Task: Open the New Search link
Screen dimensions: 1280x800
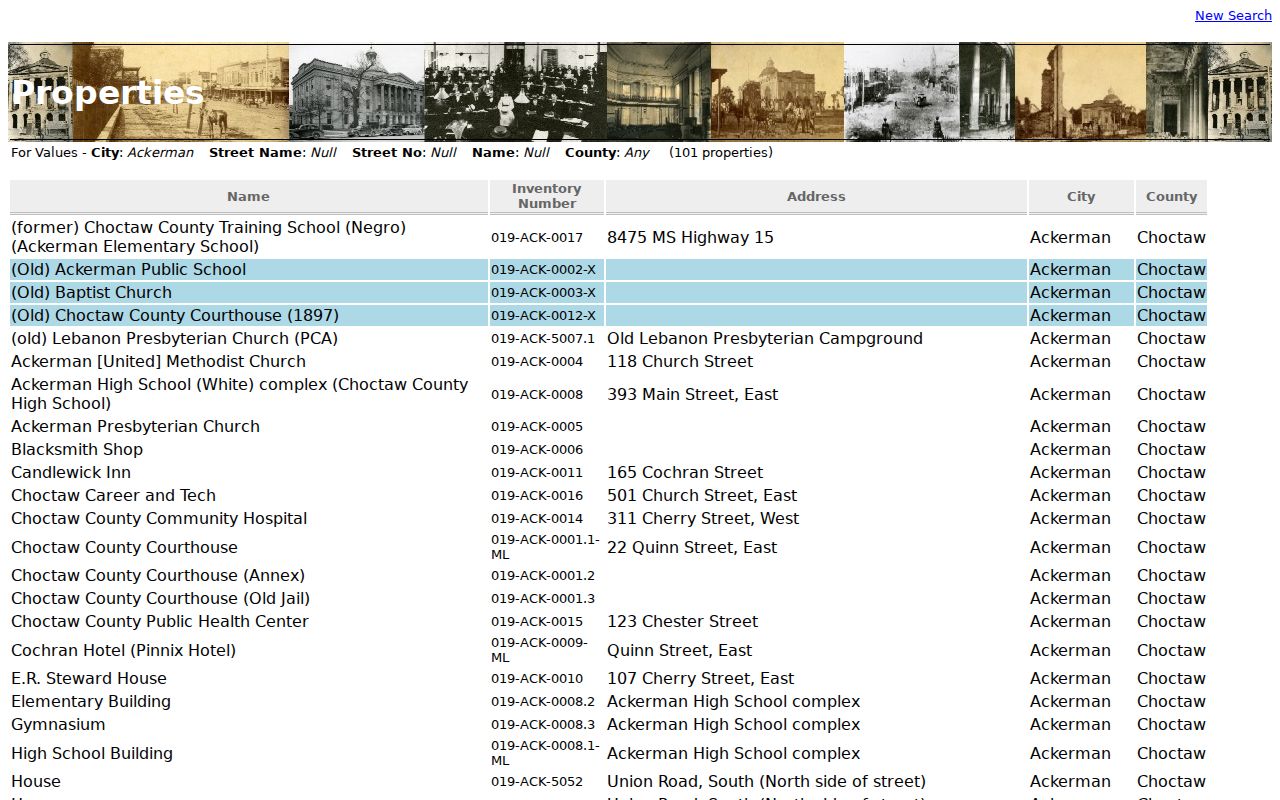Action: point(1233,15)
